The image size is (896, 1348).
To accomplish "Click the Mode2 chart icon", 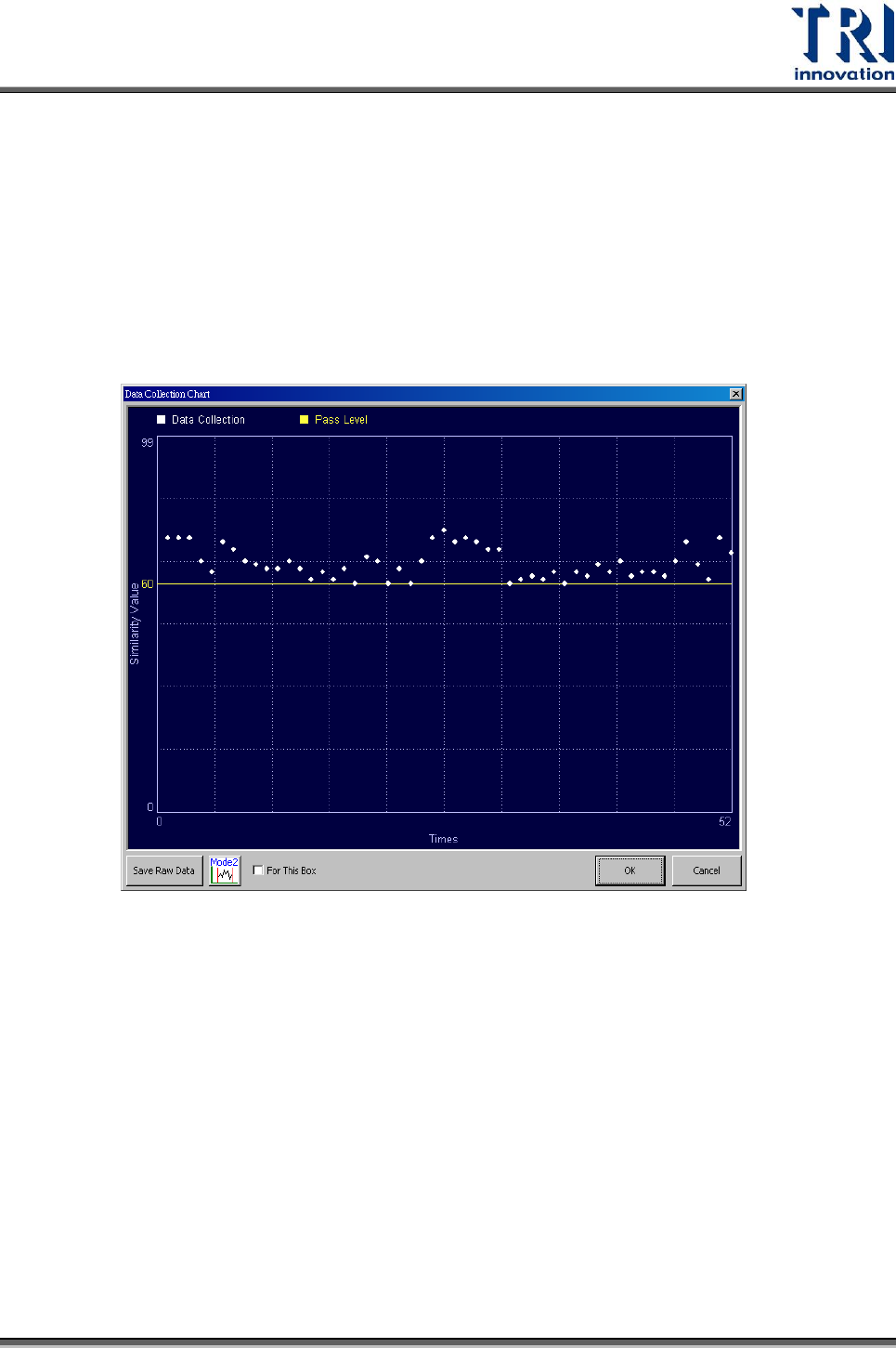I will (225, 870).
